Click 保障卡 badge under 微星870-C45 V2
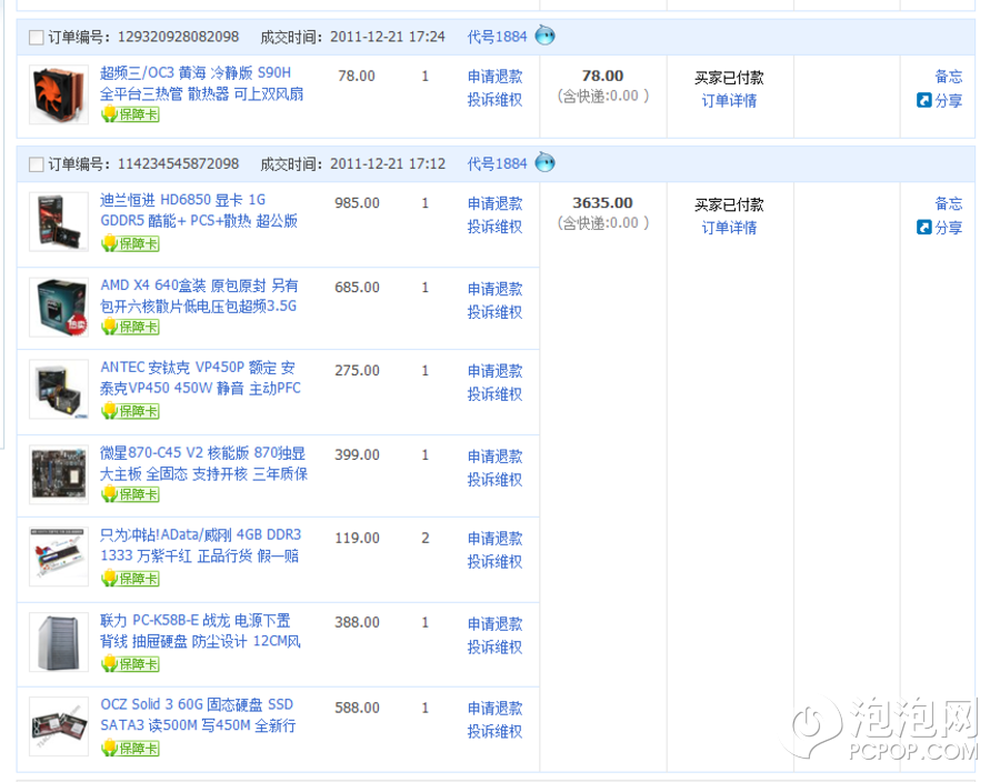Viewport: 1000px width, 782px height. pos(130,494)
